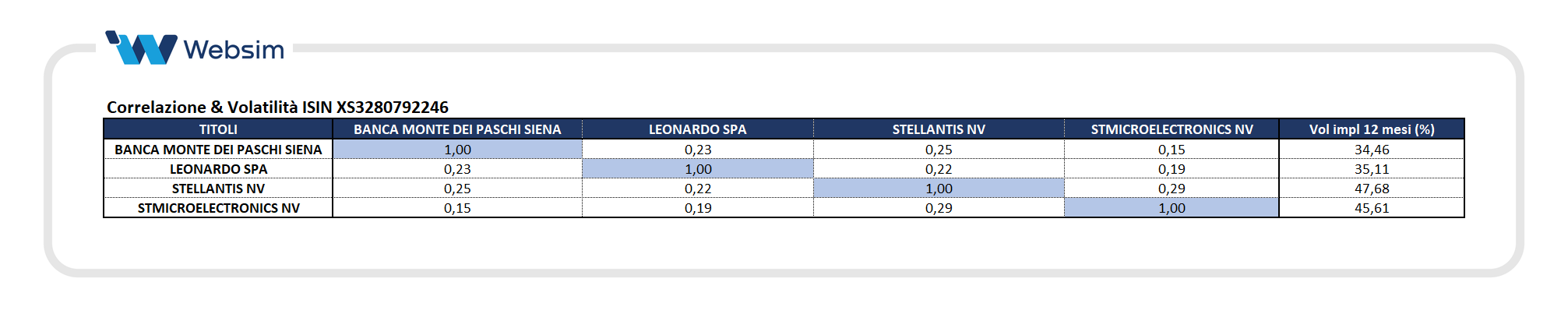Click the STMICROELECTRONICS NV row label
The height and width of the screenshot is (321, 1568).
pos(218,208)
